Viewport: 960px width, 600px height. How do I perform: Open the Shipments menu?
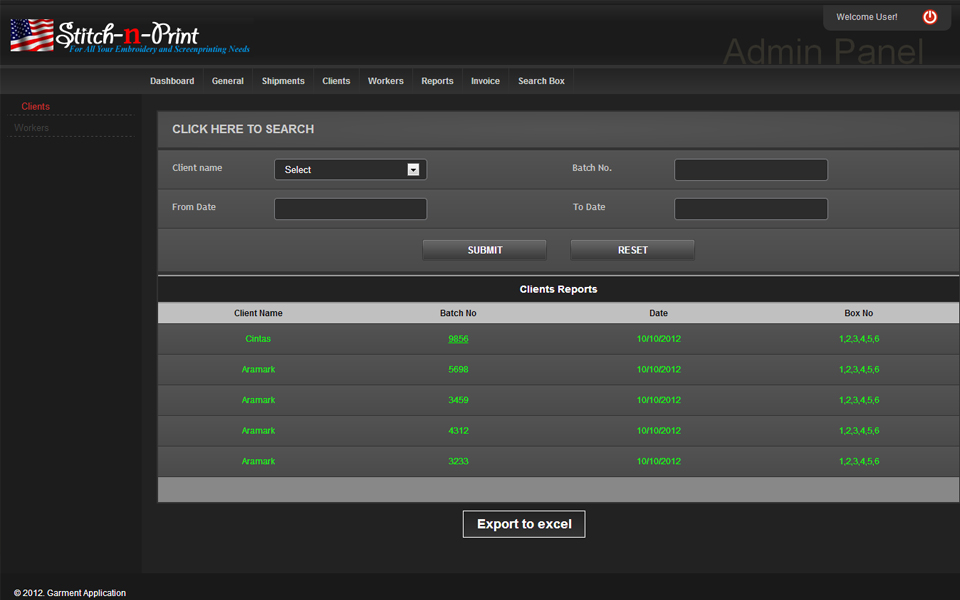(283, 81)
